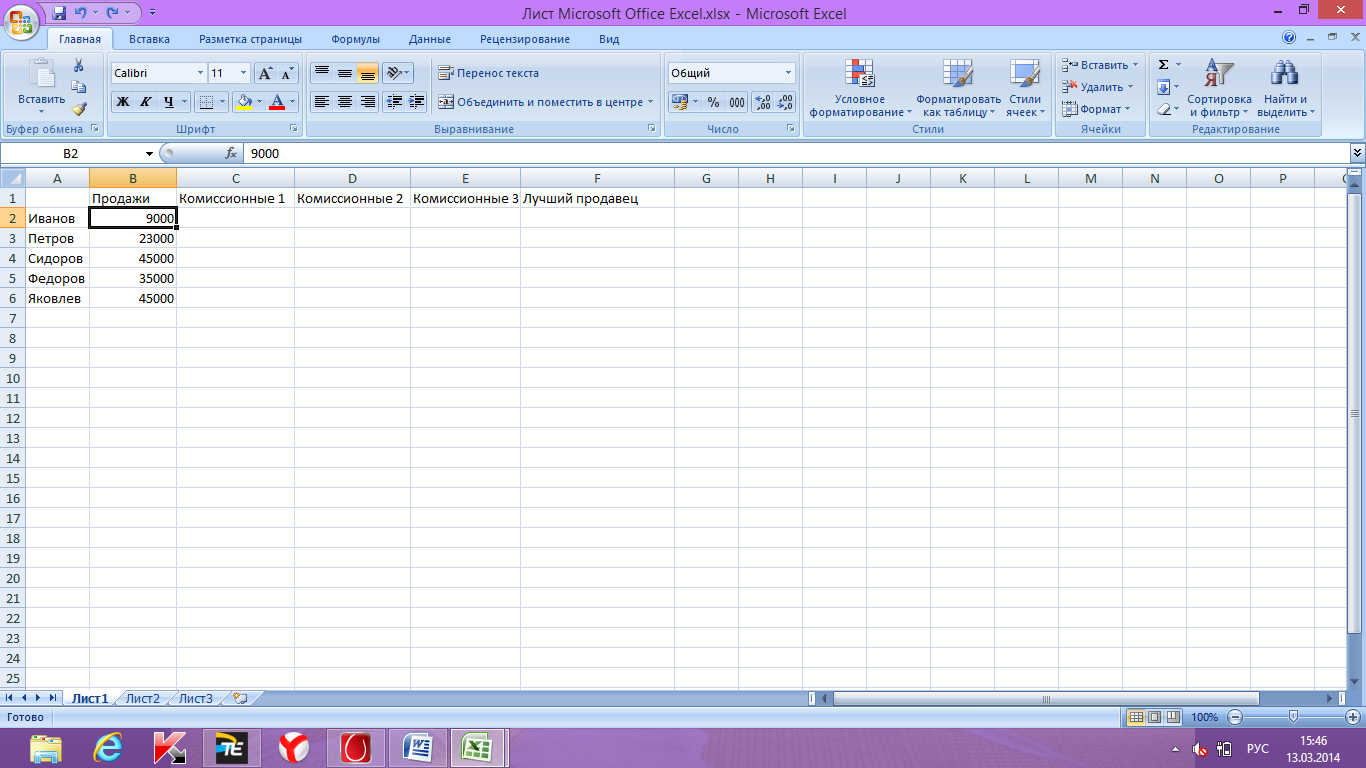
Task: Open Условное форматирование menu
Action: (x=860, y=88)
